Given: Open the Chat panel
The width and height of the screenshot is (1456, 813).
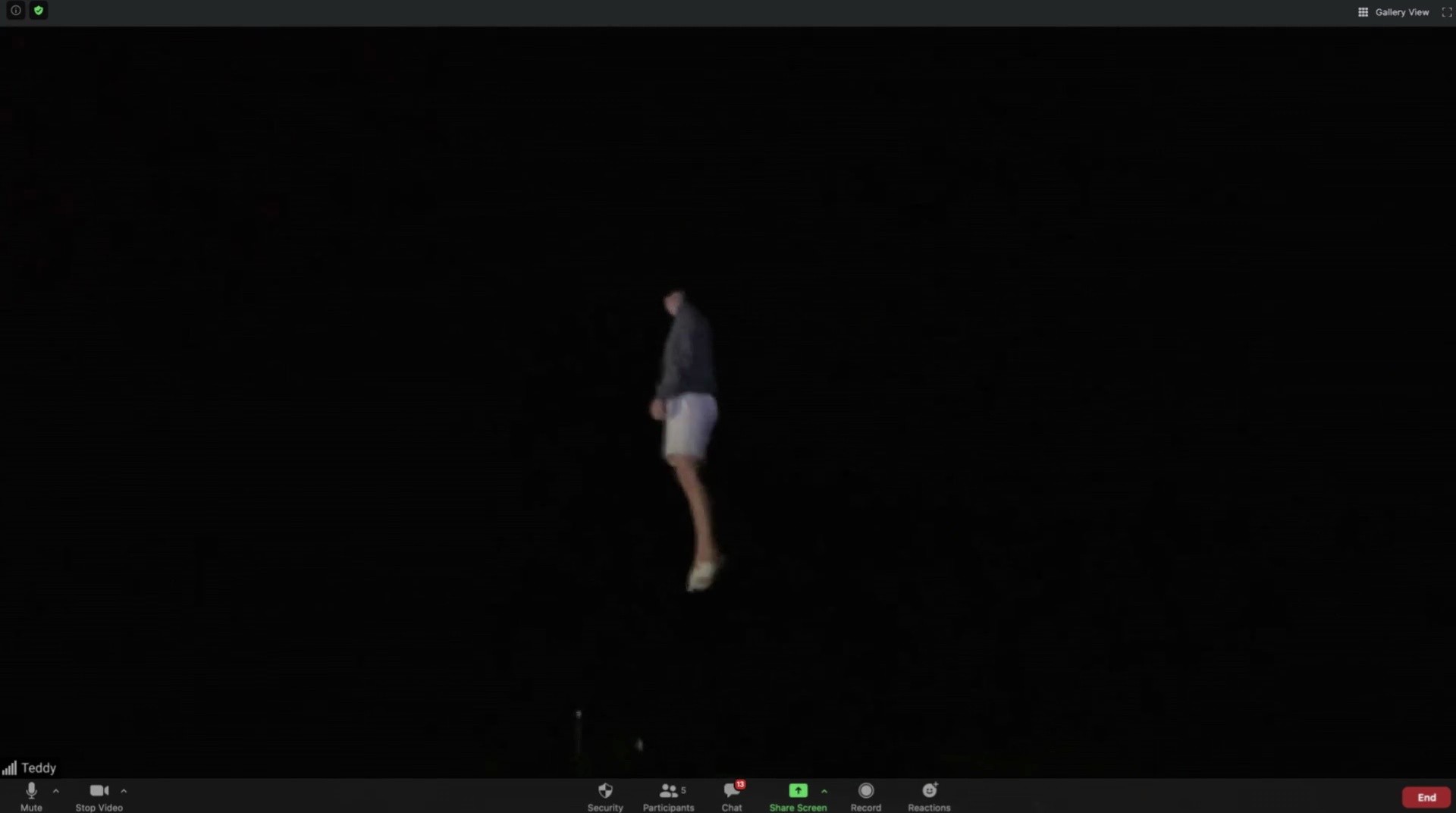Looking at the screenshot, I should (x=732, y=796).
